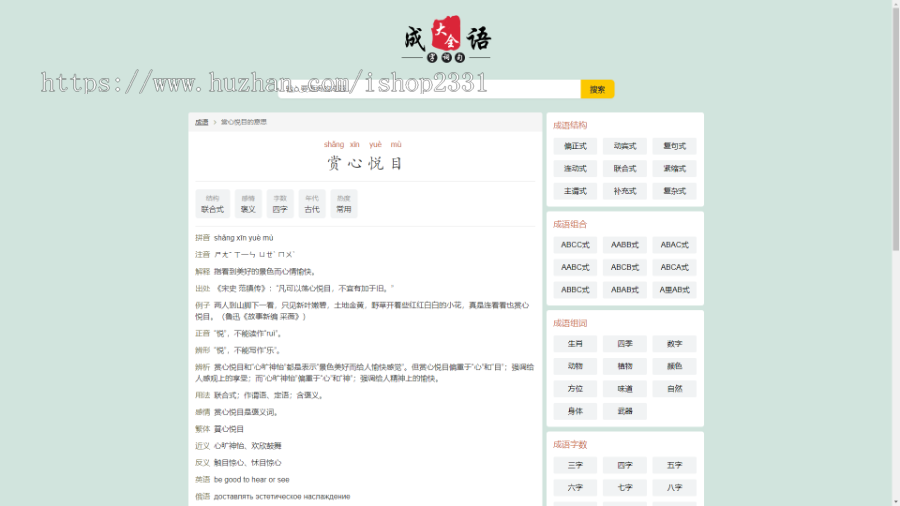Open the 偏正式 structure category
900x506 pixels.
(575, 146)
